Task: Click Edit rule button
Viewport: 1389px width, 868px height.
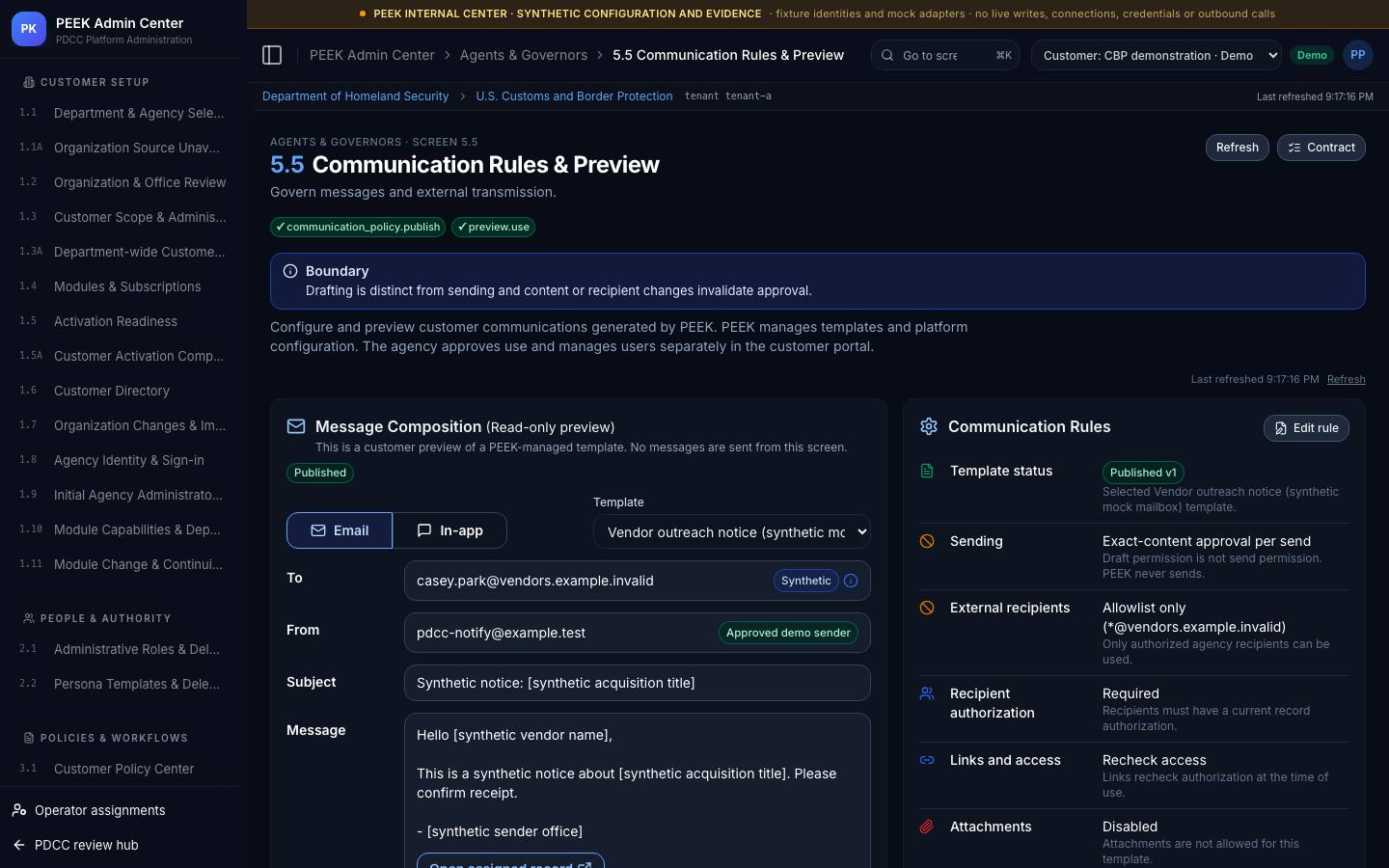Action: (x=1306, y=428)
